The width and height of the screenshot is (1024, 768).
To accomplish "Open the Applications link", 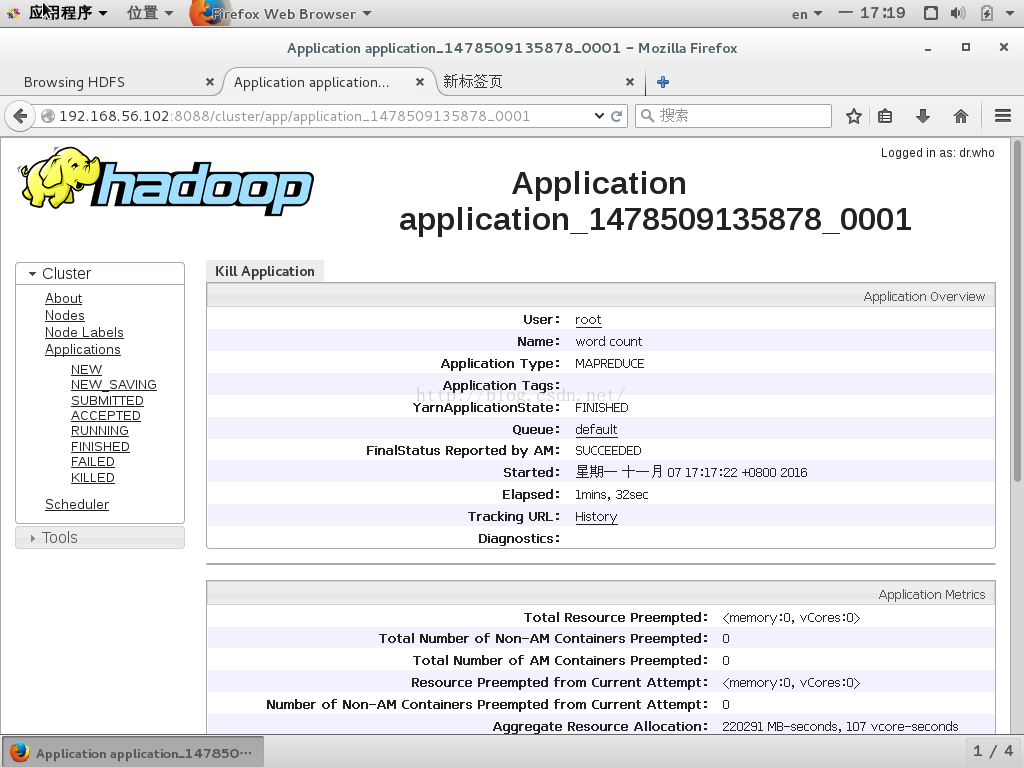I will pos(83,349).
